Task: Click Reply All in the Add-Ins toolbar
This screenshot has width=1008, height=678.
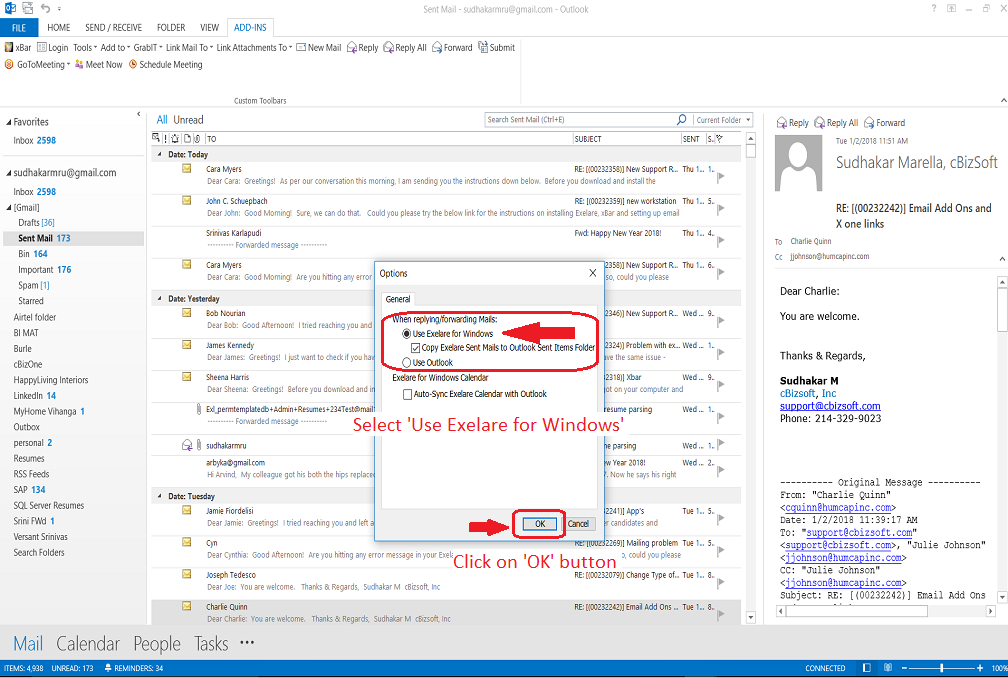Action: 405,48
